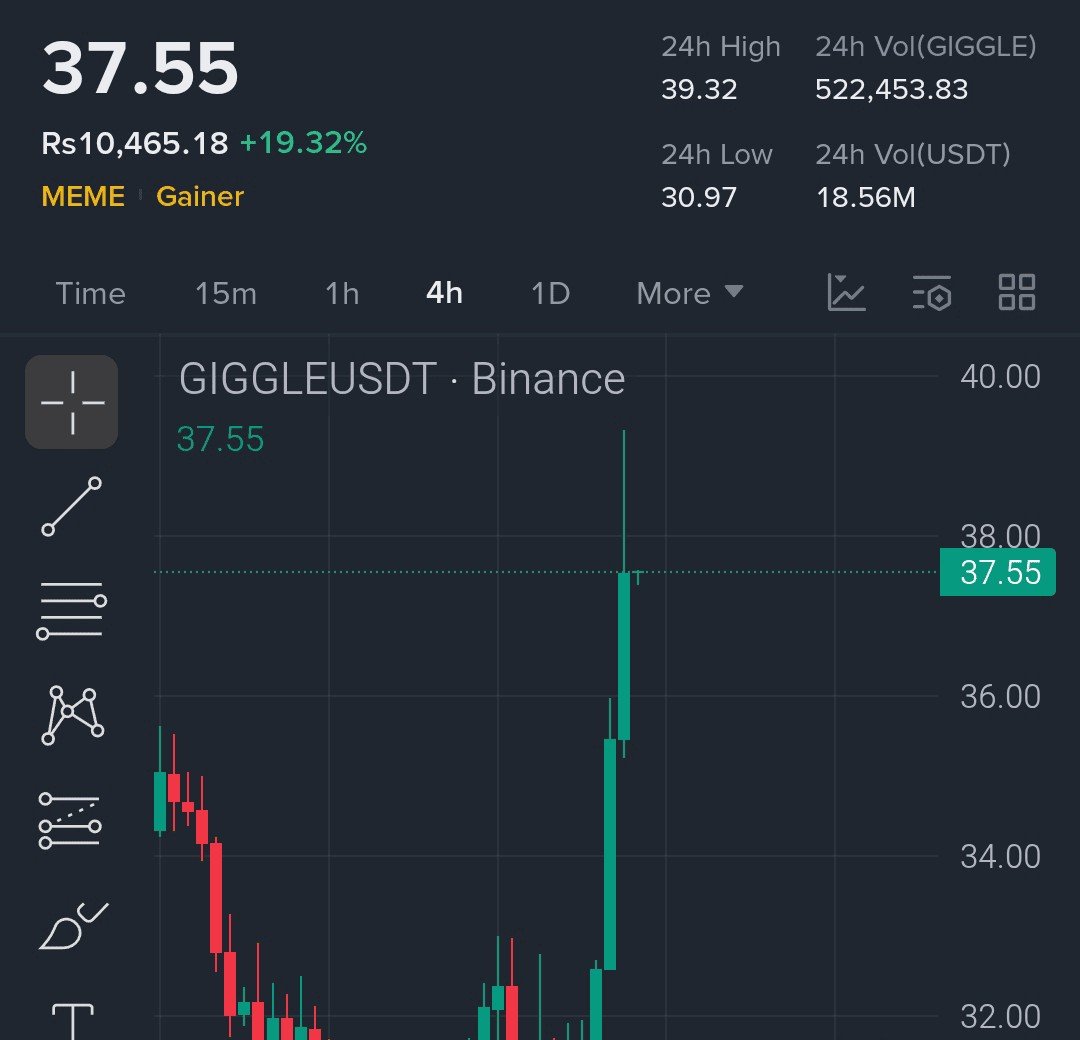Screen dimensions: 1080x1040
Task: Tap the 40.00 price axis label
Action: click(1000, 377)
